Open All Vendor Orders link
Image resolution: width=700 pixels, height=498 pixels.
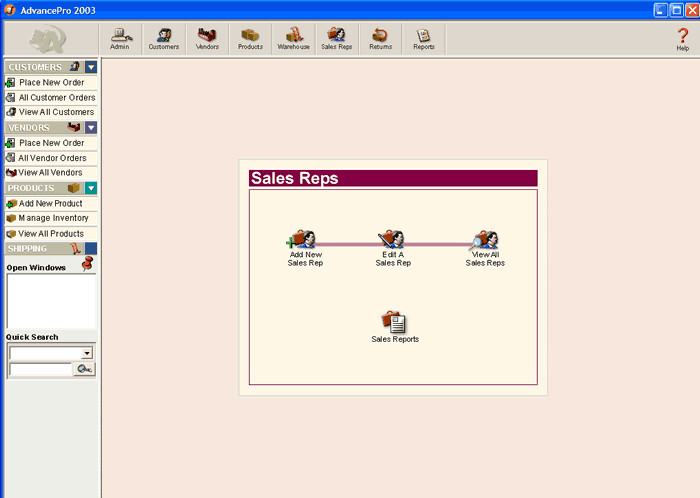[51, 158]
